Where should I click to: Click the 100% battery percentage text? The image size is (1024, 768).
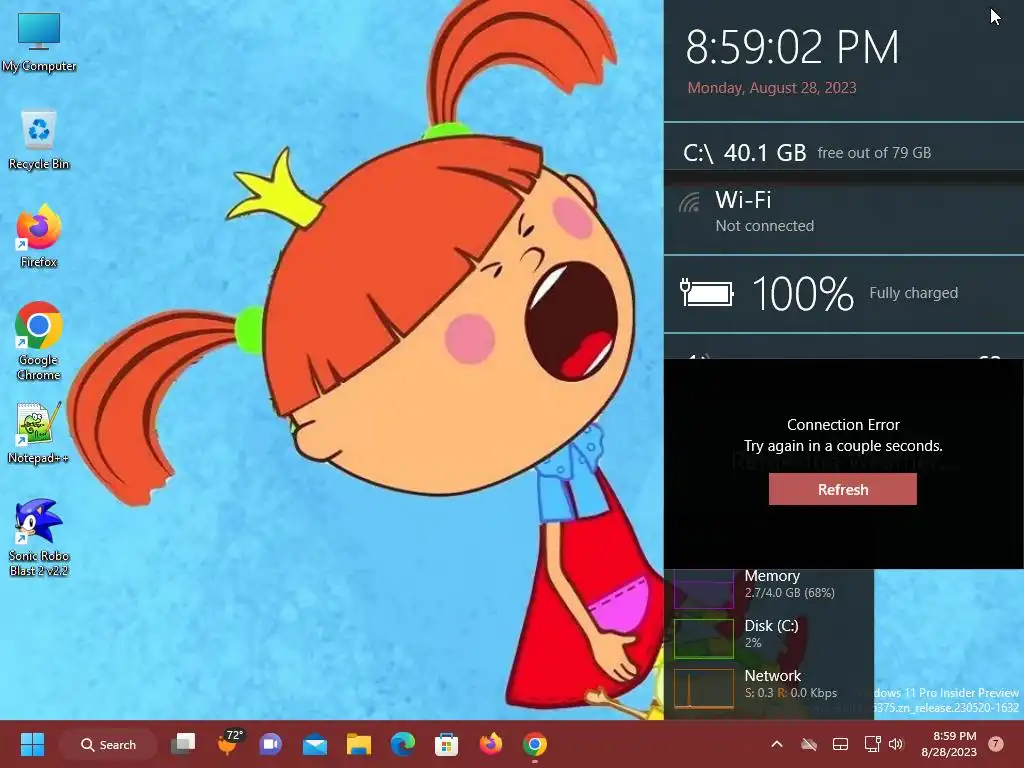tap(803, 293)
